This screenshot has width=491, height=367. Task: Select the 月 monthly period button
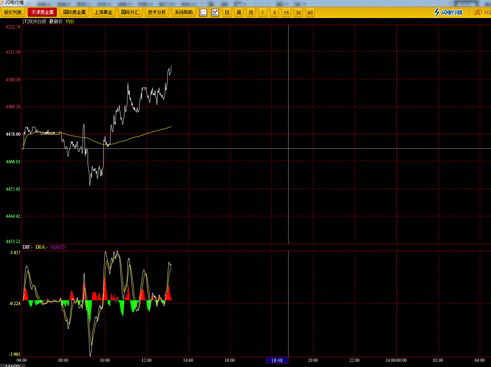click(251, 13)
